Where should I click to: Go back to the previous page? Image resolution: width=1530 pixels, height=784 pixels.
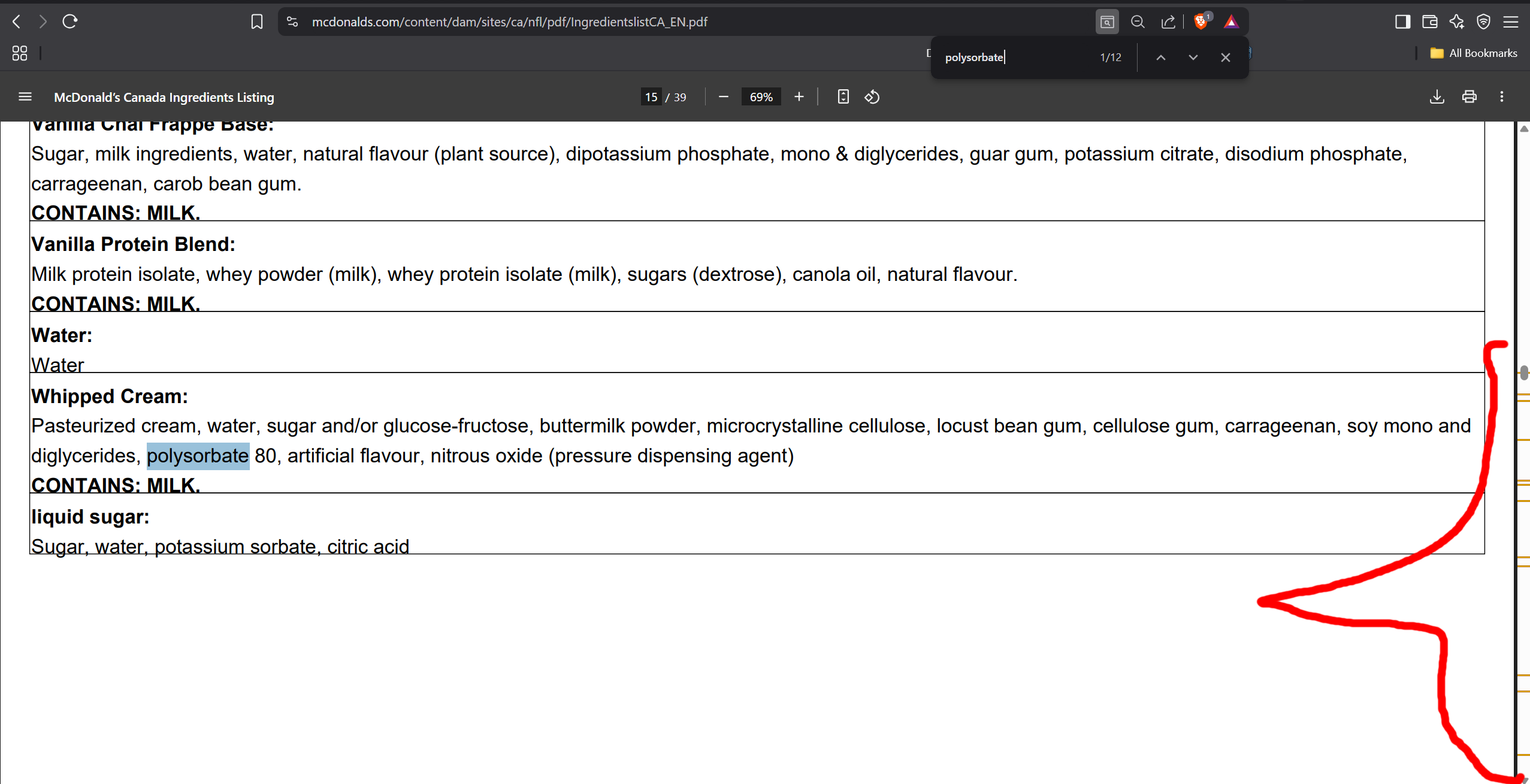pyautogui.click(x=17, y=22)
